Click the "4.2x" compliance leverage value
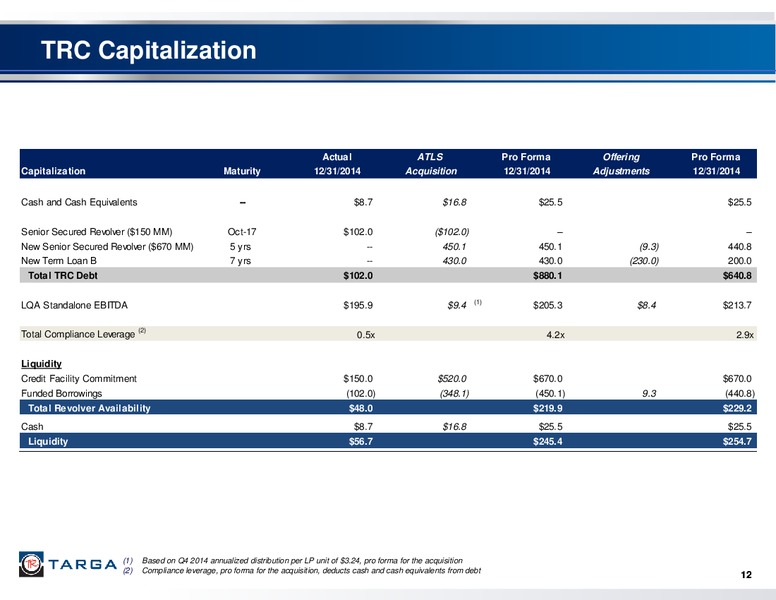Screen dimensions: 776x600 coord(555,335)
